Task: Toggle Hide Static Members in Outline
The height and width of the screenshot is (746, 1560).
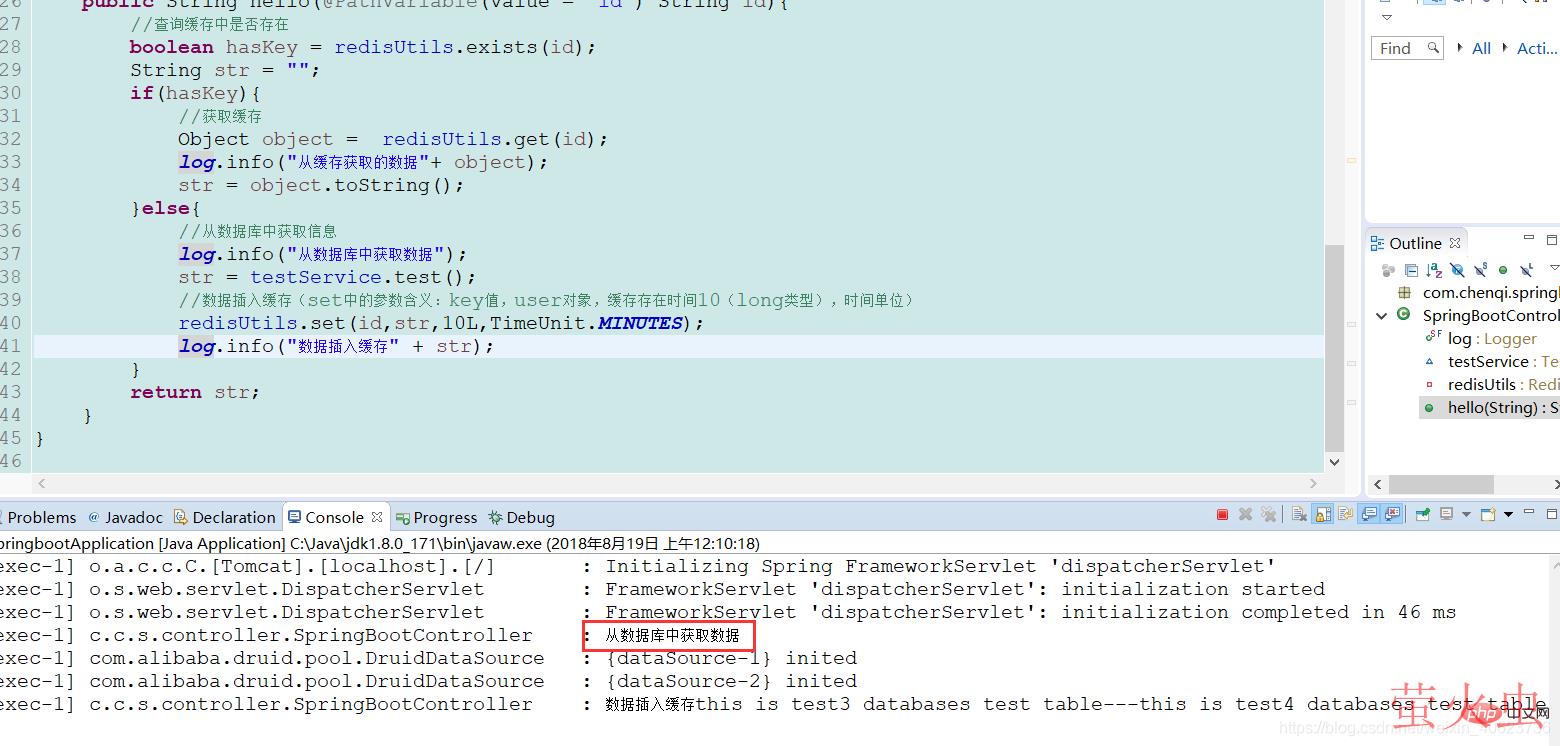Action: coord(1480,270)
